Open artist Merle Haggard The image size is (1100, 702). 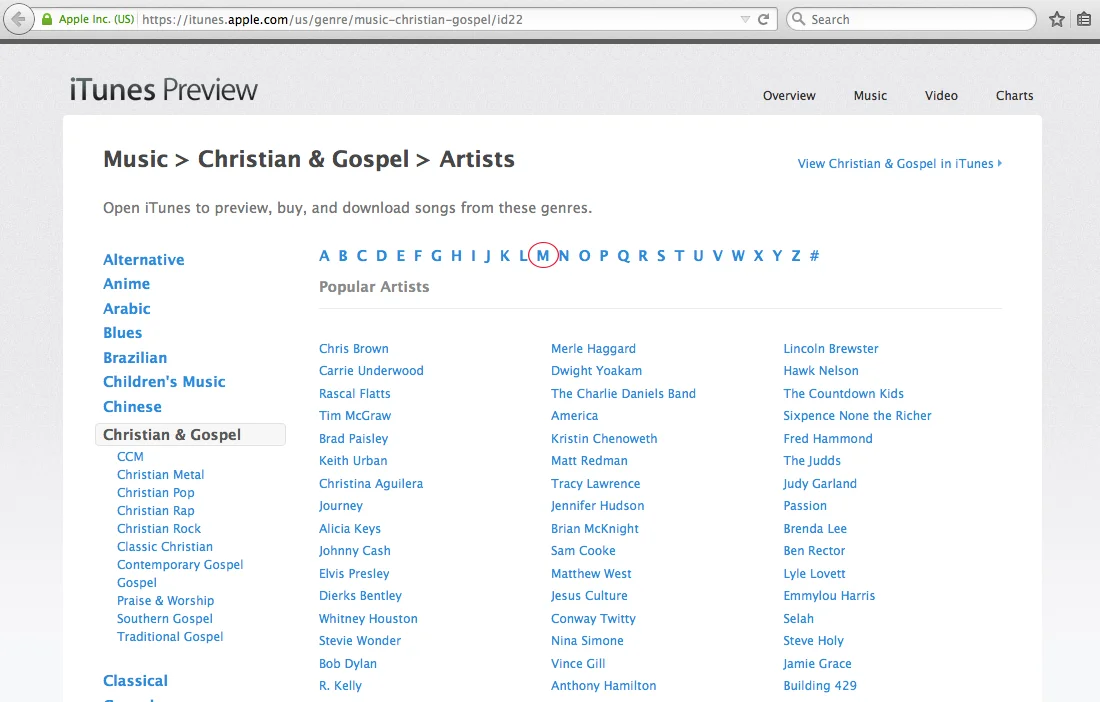[593, 349]
